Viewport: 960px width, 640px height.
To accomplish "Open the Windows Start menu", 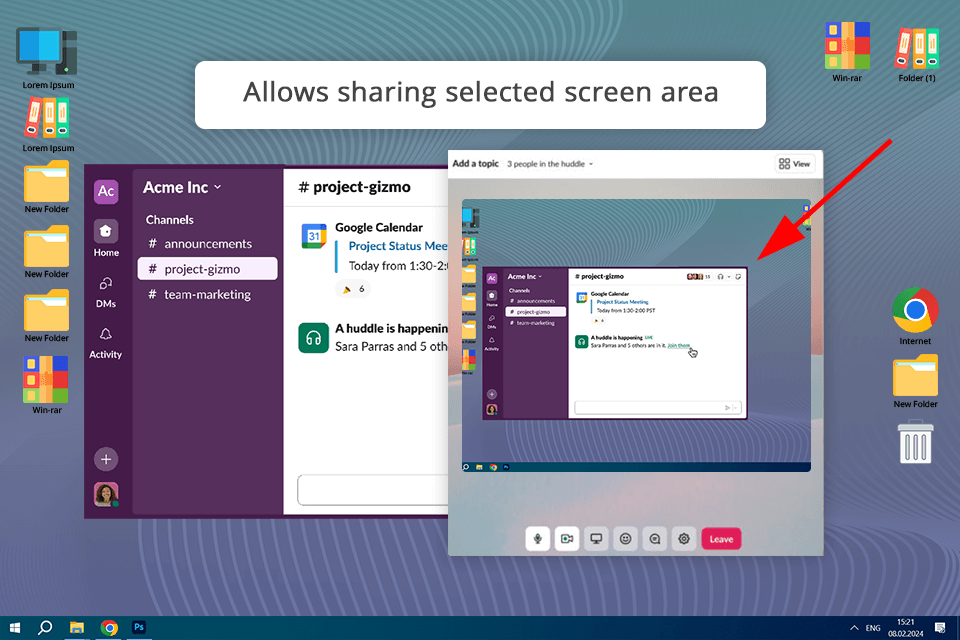I will pos(15,628).
